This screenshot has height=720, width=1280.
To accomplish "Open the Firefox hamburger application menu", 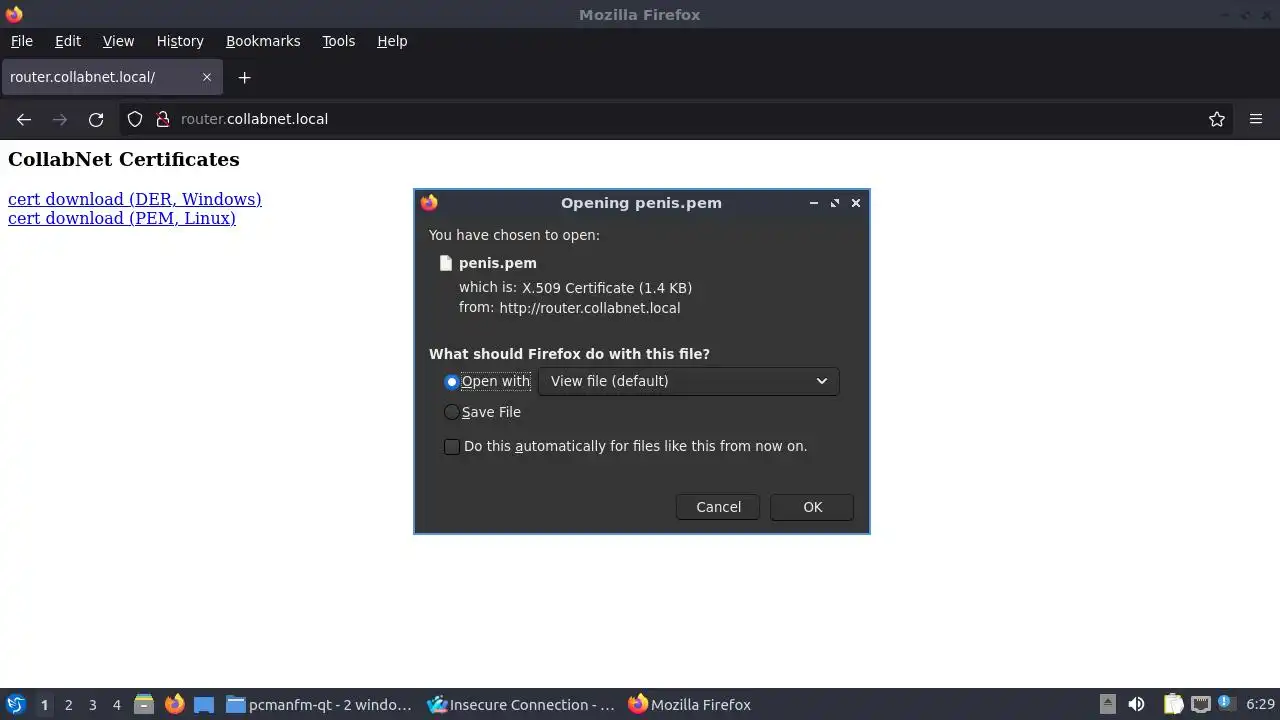I will [1256, 119].
